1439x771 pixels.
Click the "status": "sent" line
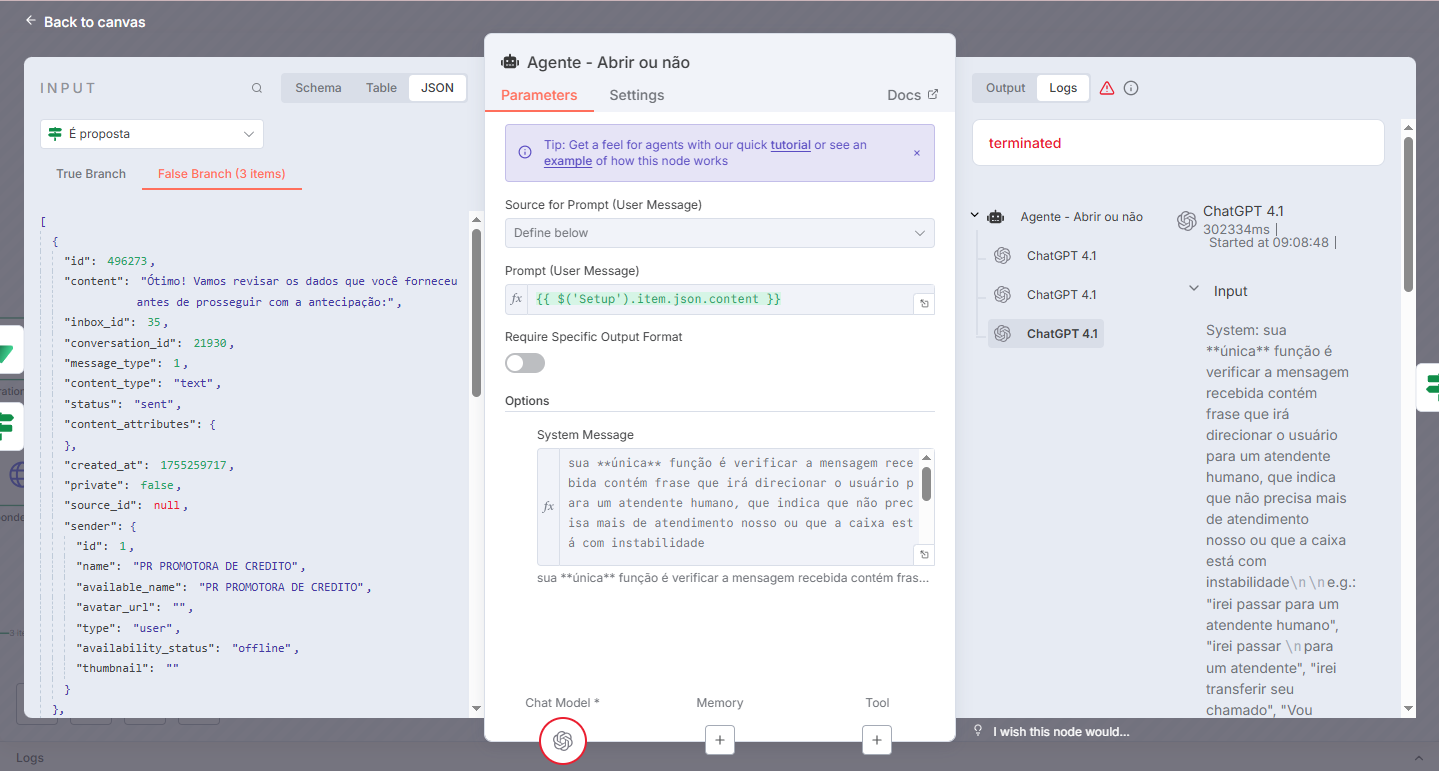coord(123,404)
